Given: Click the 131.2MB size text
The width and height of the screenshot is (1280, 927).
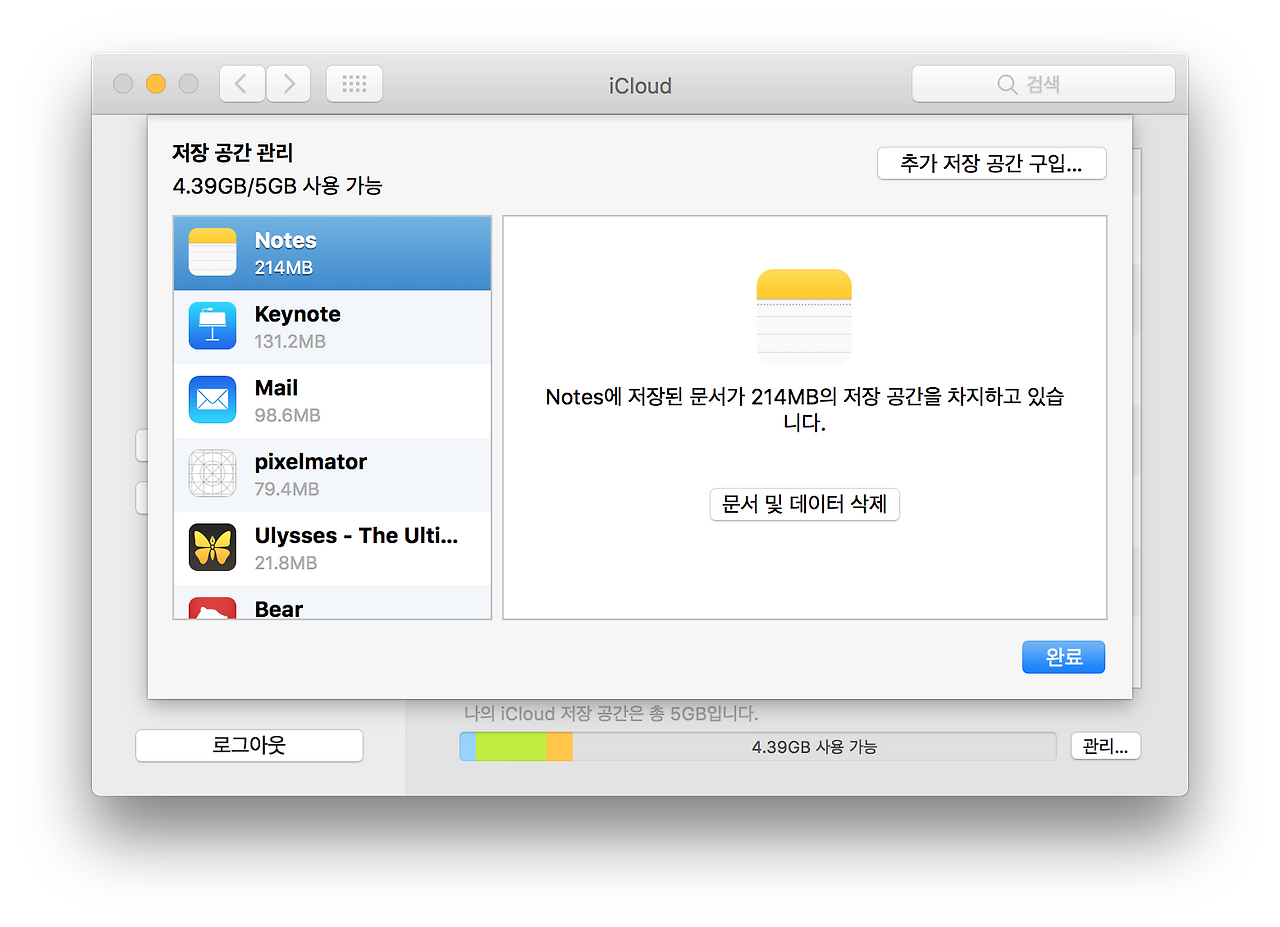Looking at the screenshot, I should click(290, 342).
